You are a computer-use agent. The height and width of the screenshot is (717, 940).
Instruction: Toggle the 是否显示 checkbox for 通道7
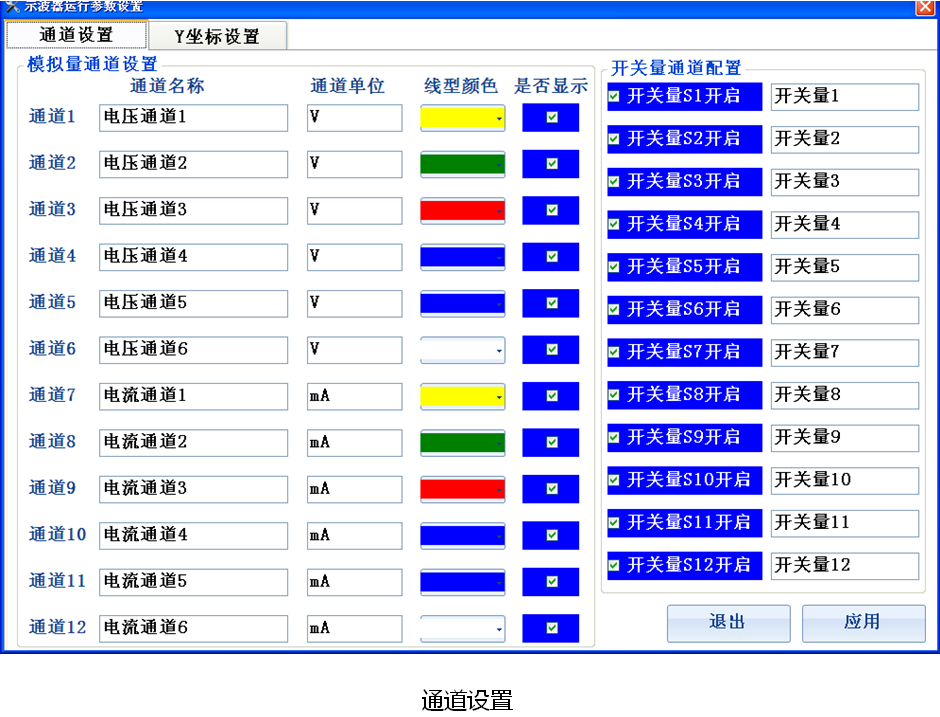(552, 396)
